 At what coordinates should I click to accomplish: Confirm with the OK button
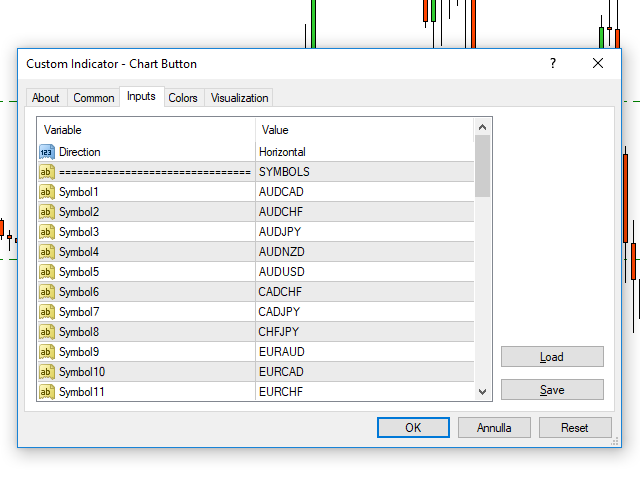coord(413,427)
